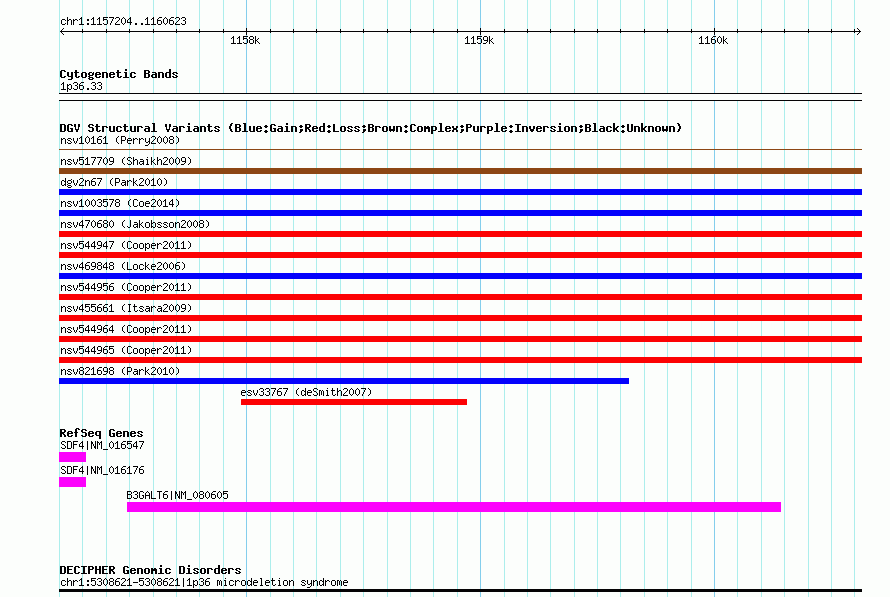Click the nsv544956 (Cooper2011) label
Image resolution: width=890 pixels, height=597 pixels.
126,287
